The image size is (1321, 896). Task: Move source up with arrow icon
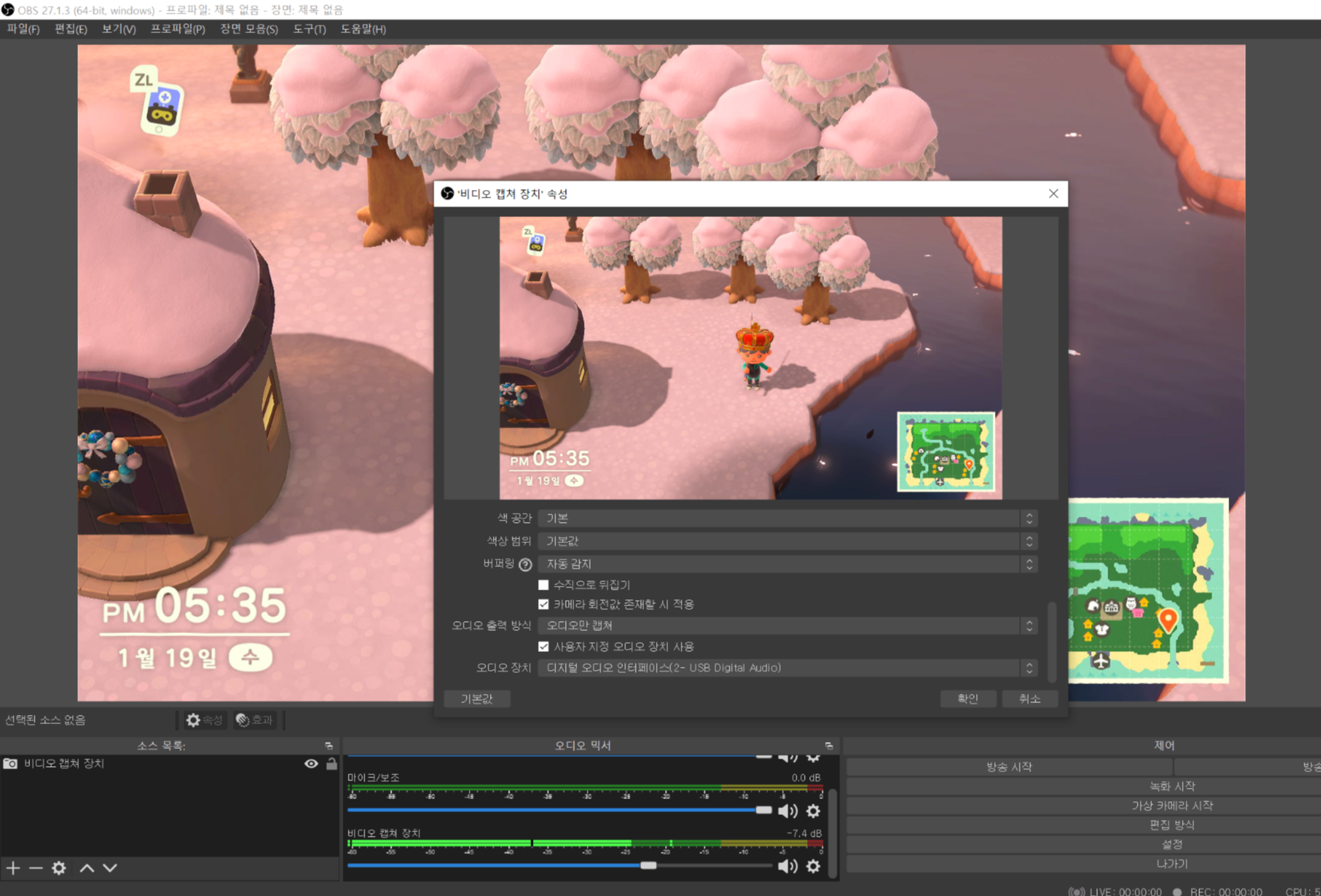pyautogui.click(x=87, y=868)
